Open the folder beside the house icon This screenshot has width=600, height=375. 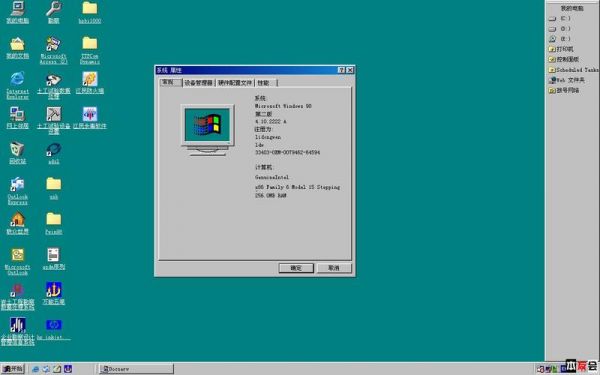[x=54, y=223]
